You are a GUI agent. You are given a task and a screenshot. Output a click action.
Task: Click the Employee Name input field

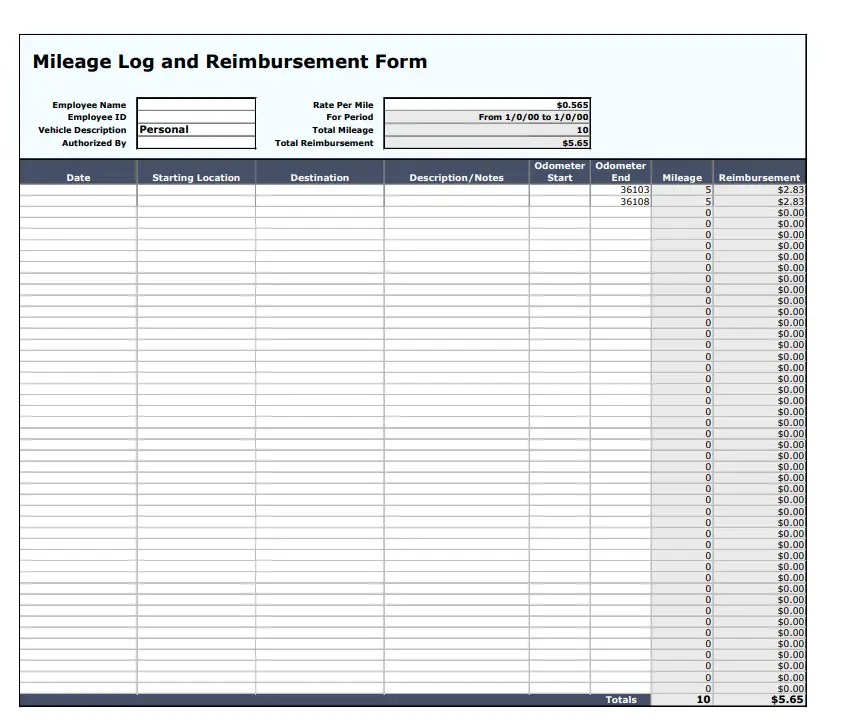[x=196, y=104]
